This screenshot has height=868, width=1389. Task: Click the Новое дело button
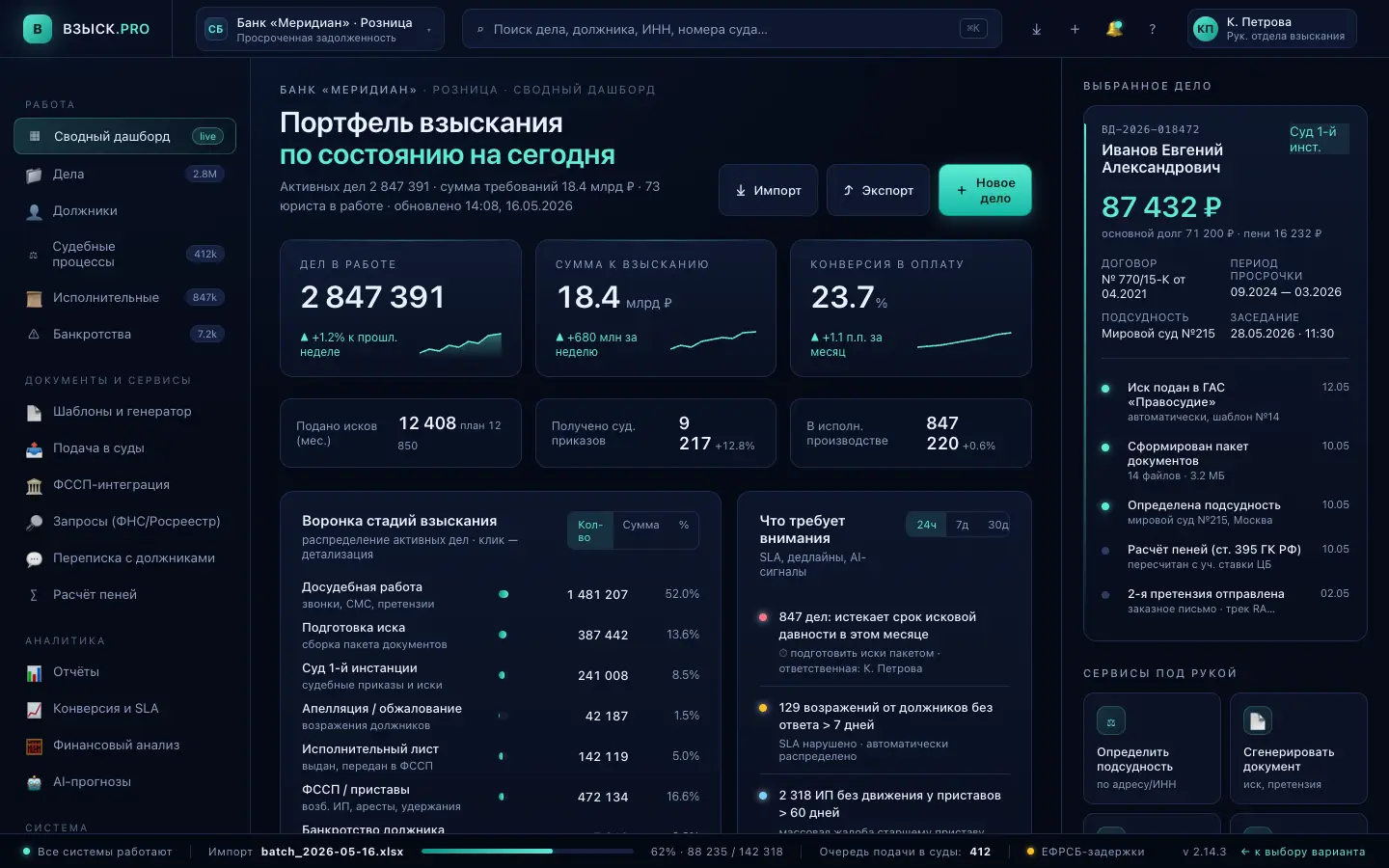pos(985,190)
